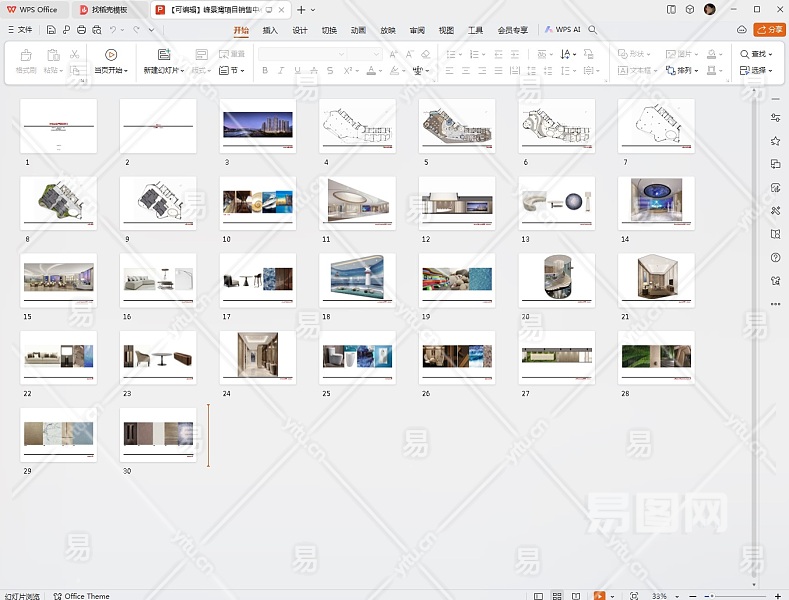Click the WPS AI button
Screen dimensions: 789x600
click(563, 30)
